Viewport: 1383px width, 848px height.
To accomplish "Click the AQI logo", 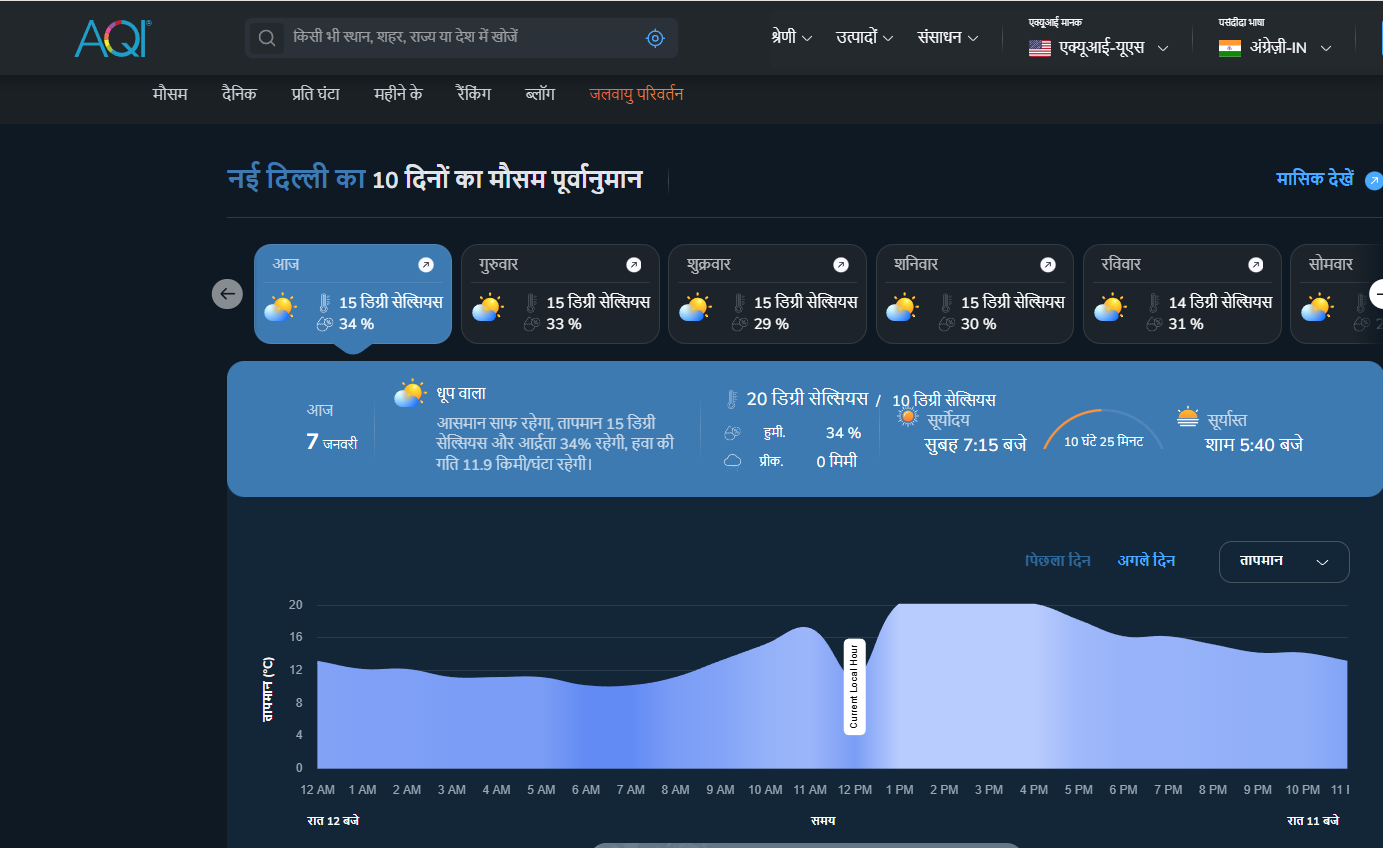I will pos(112,38).
